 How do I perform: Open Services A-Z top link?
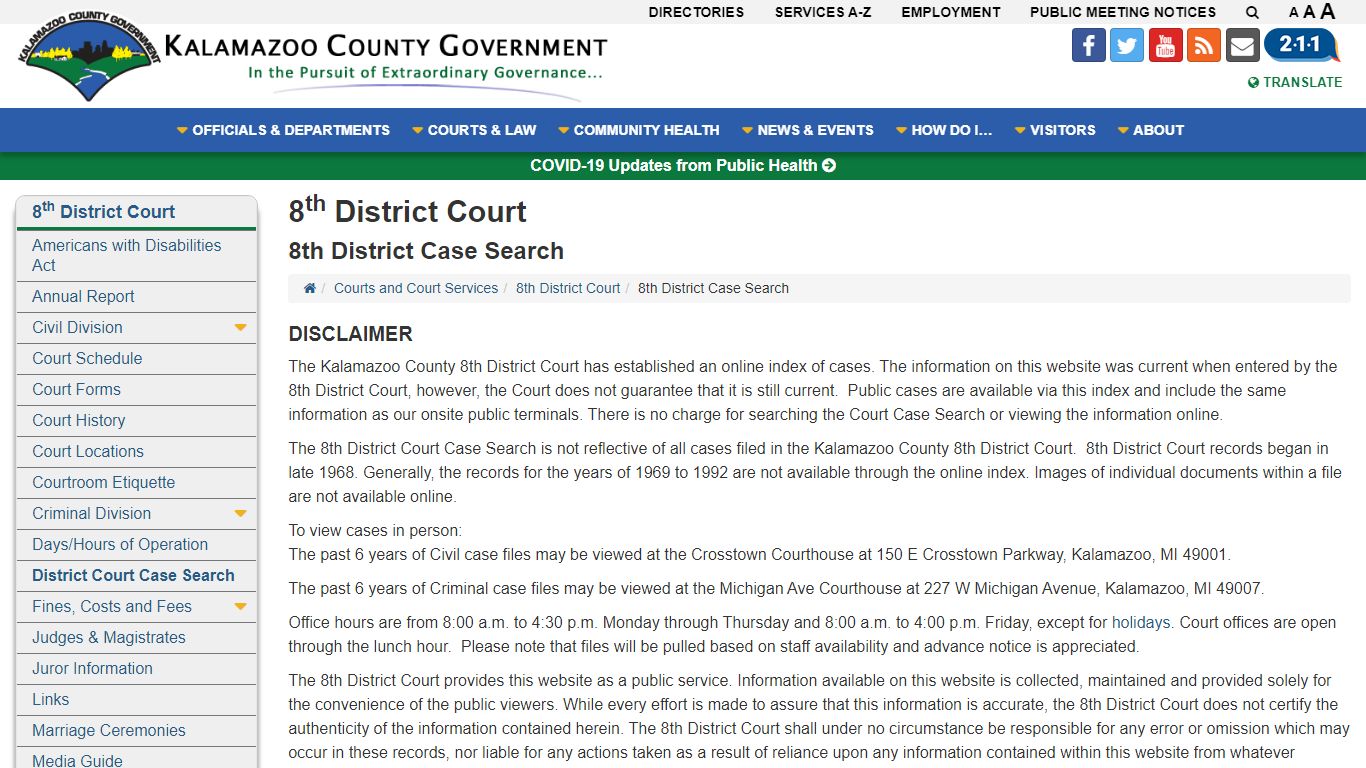tap(823, 12)
